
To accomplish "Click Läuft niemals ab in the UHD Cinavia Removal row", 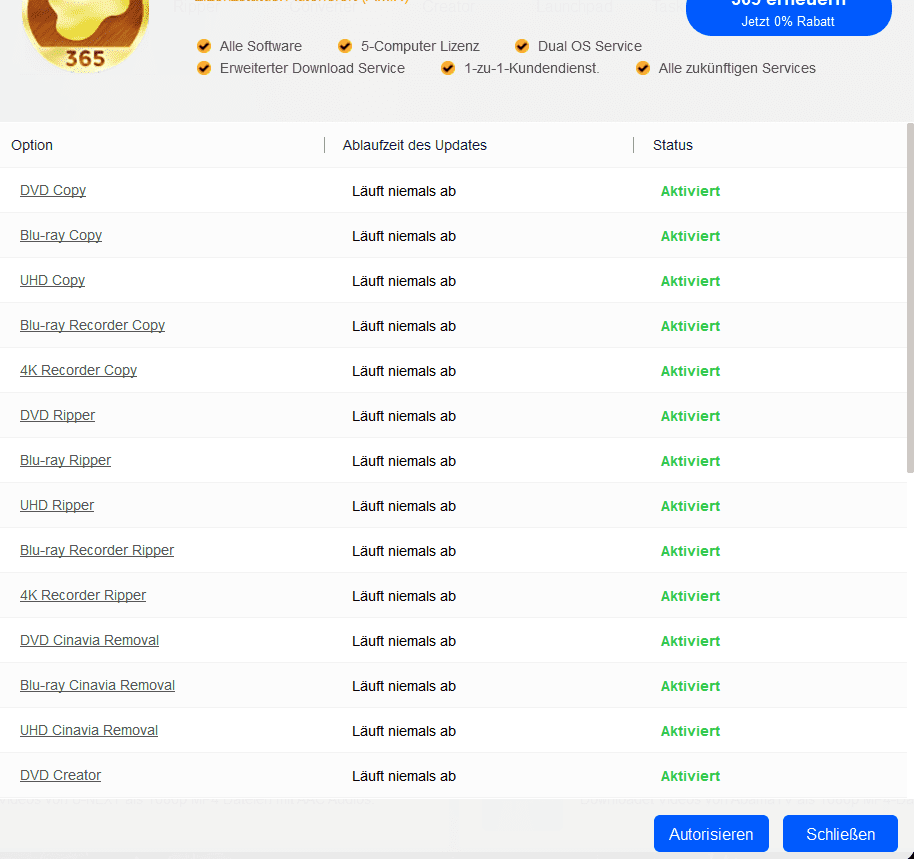I will (x=404, y=731).
